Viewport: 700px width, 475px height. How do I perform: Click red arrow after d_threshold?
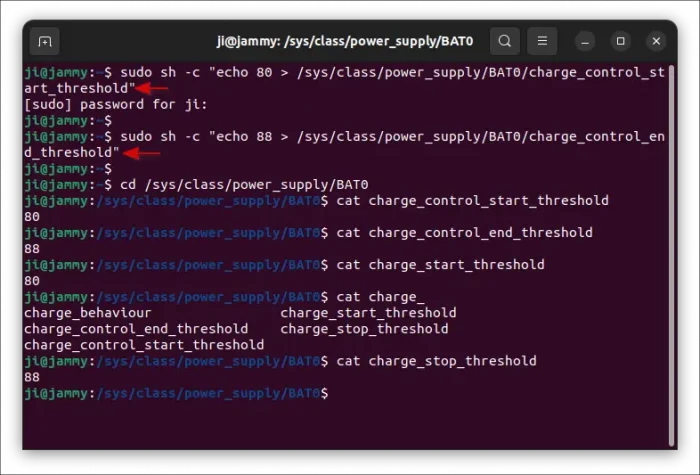(142, 153)
